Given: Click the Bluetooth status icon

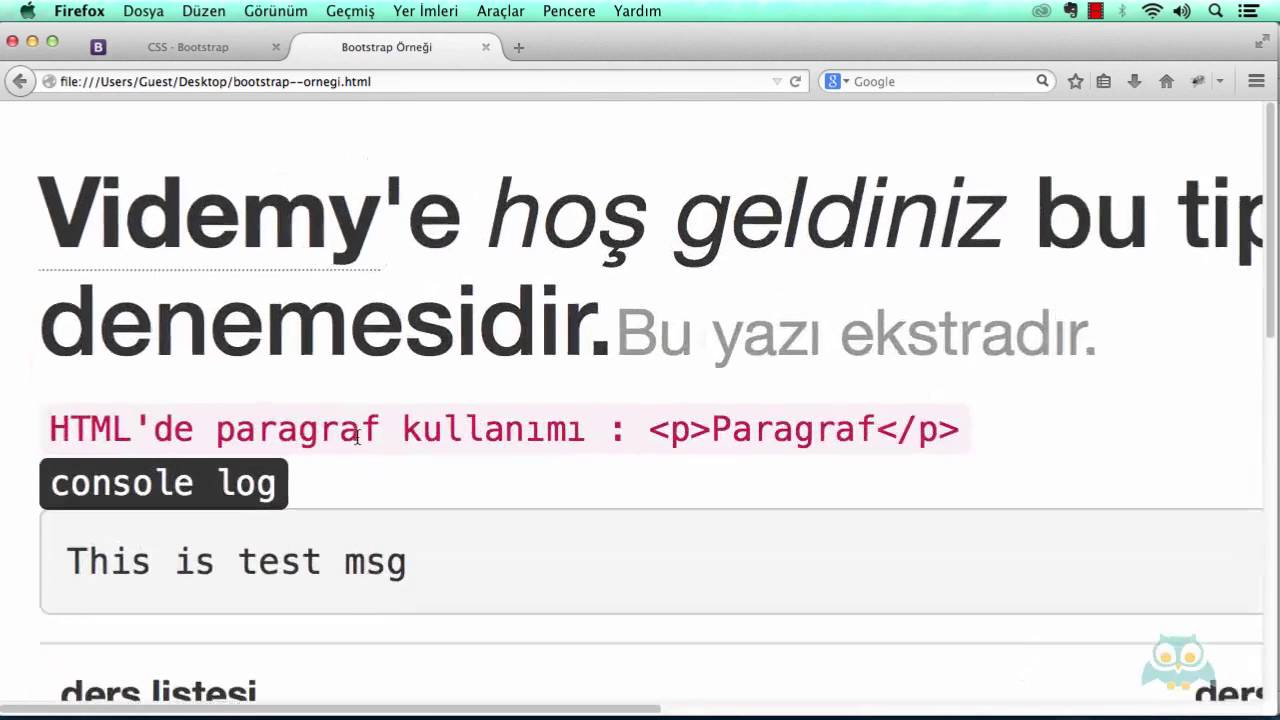Looking at the screenshot, I should tap(1122, 11).
